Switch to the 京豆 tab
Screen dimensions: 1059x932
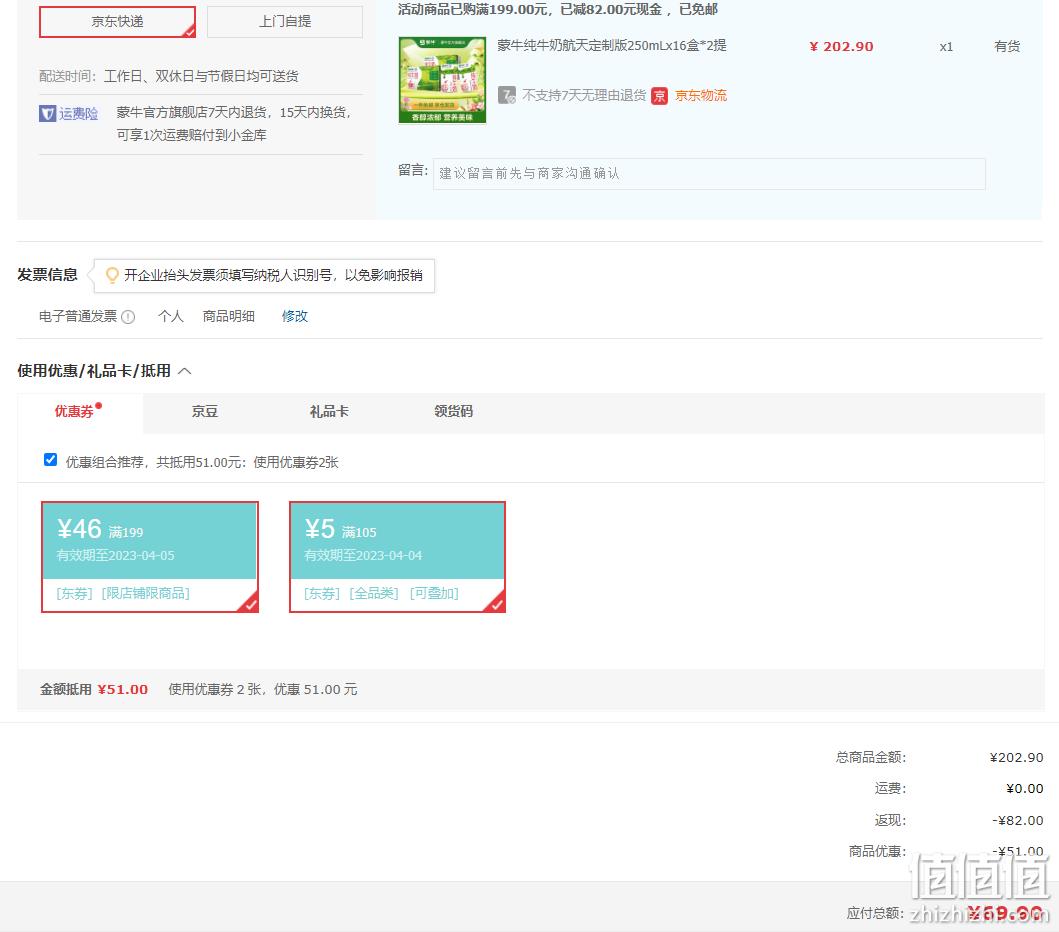coord(205,411)
